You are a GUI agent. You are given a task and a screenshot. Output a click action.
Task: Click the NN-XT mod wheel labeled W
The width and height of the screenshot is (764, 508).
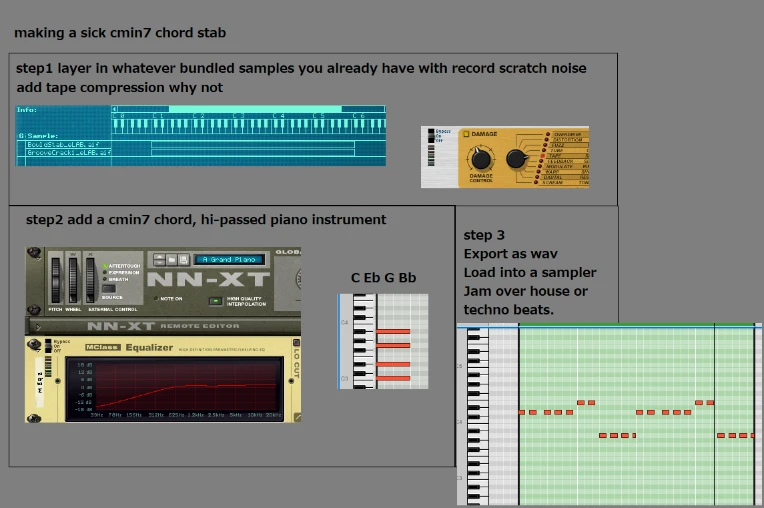coord(73,280)
